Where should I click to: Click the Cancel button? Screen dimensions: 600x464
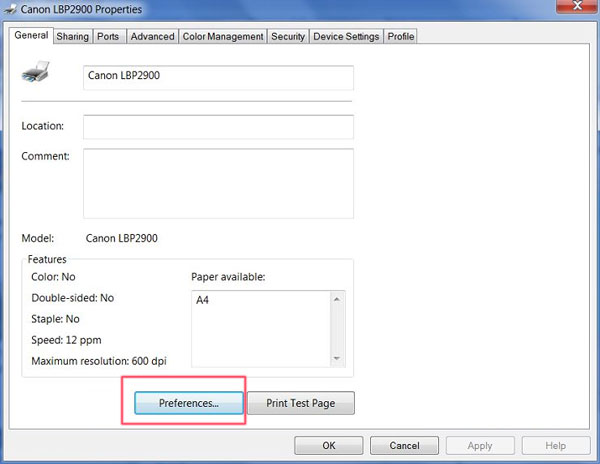tap(404, 446)
